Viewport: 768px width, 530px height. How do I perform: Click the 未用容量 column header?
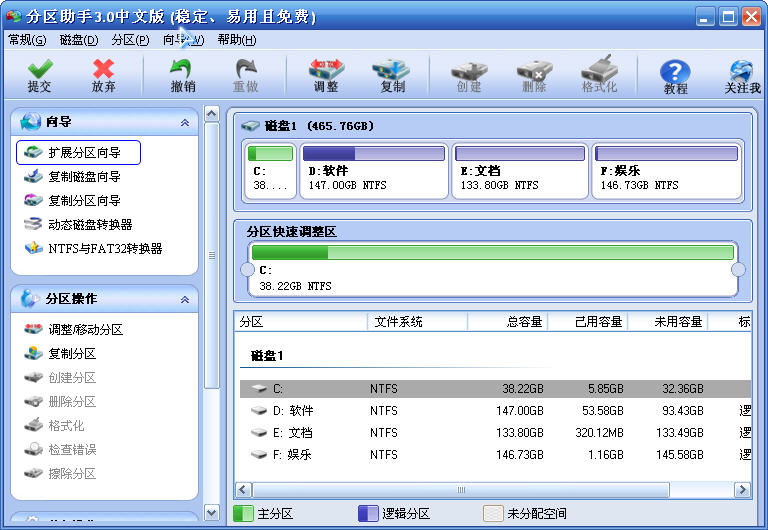coord(667,322)
